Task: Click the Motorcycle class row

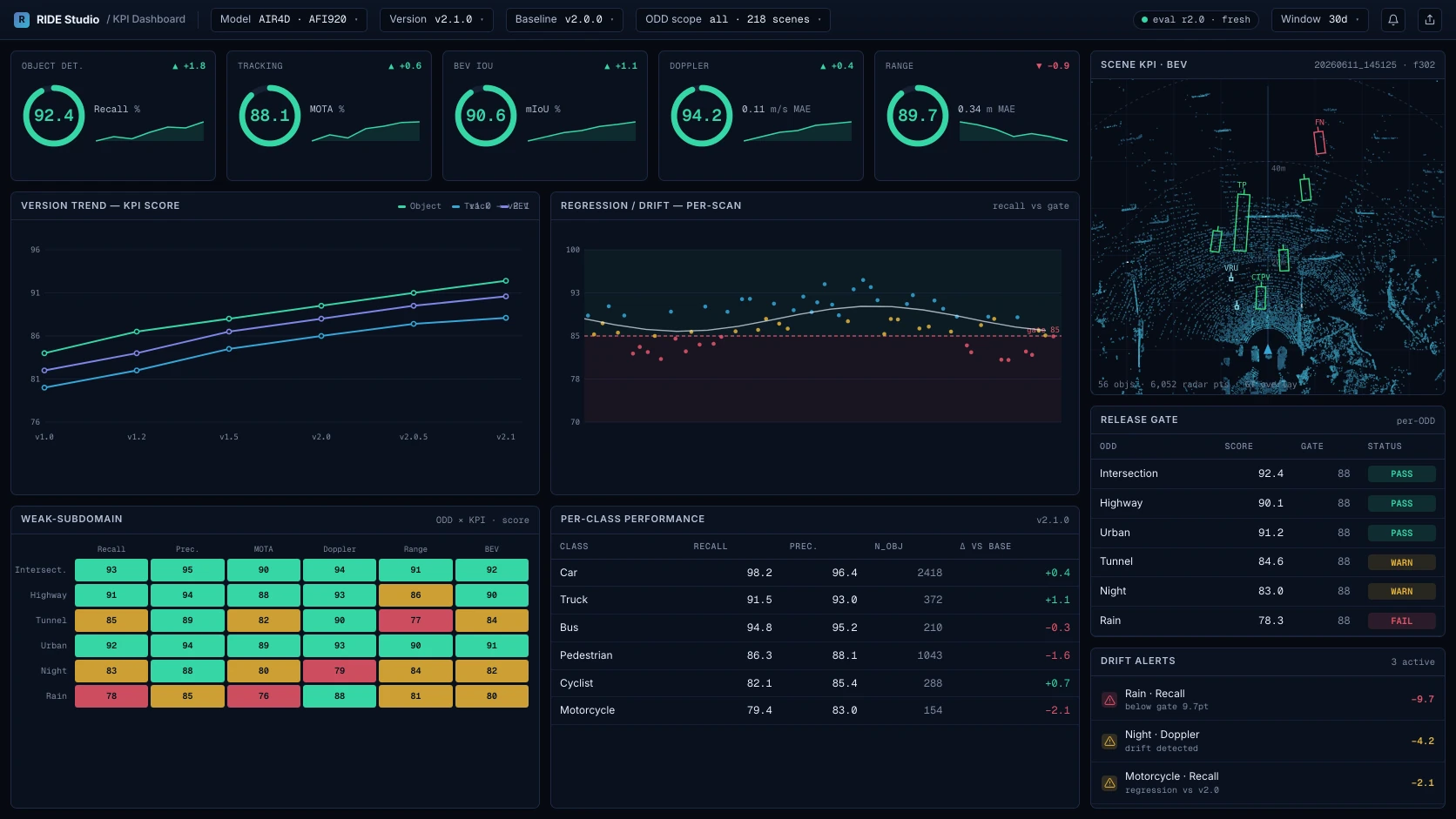Action: click(x=814, y=711)
